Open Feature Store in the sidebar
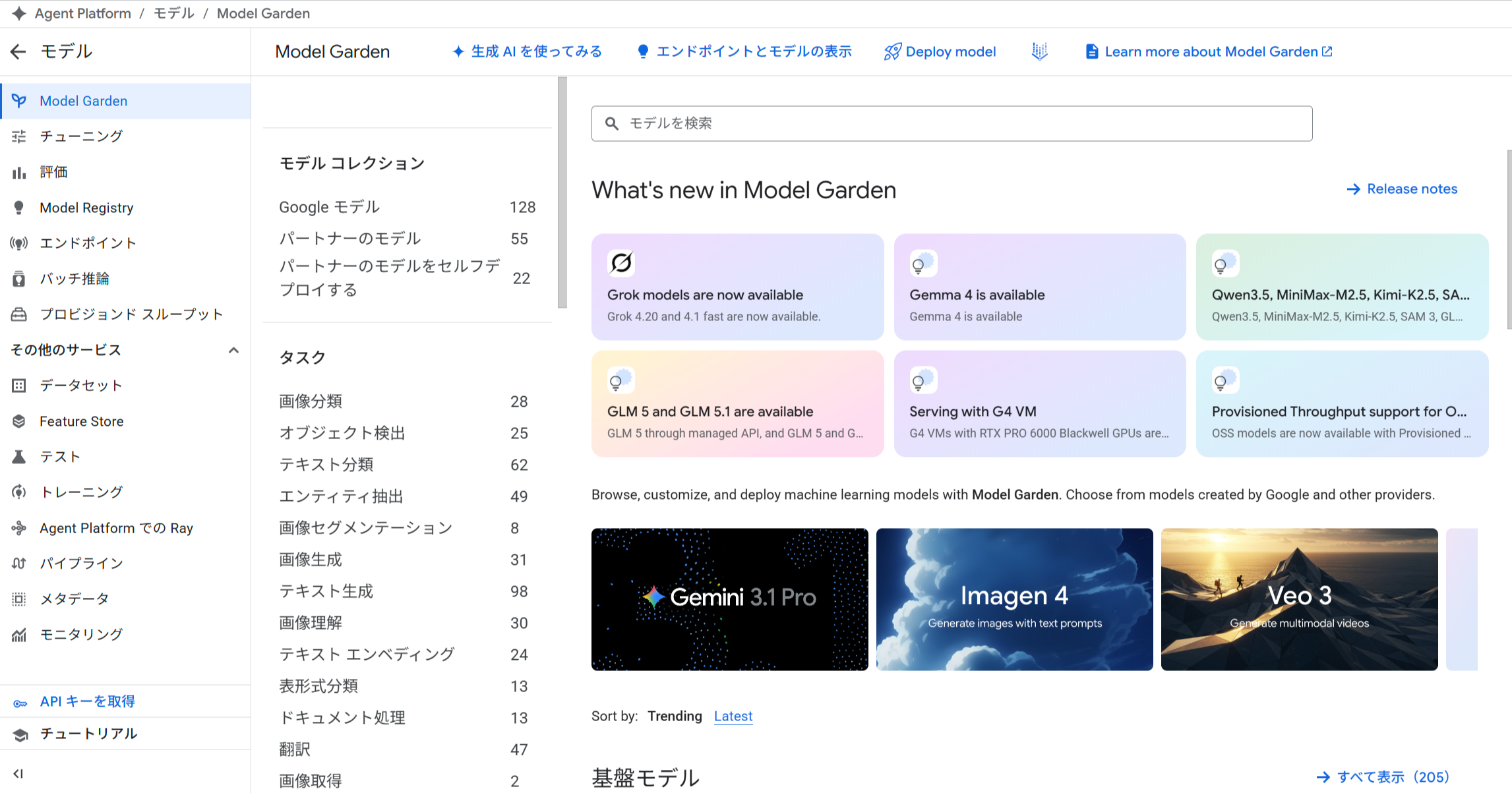Image resolution: width=1512 pixels, height=793 pixels. click(81, 421)
